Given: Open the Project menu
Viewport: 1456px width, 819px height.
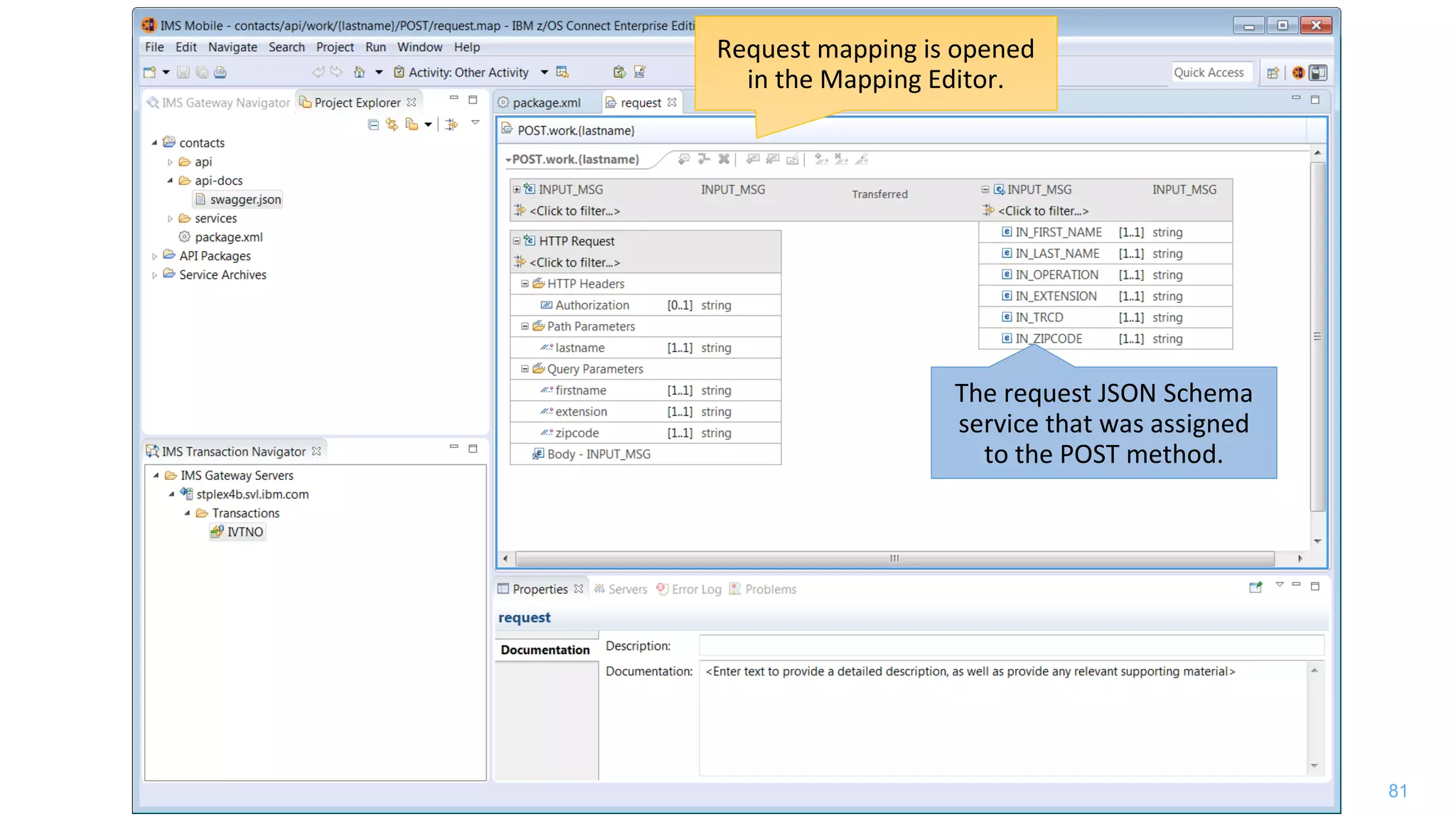Looking at the screenshot, I should (335, 47).
